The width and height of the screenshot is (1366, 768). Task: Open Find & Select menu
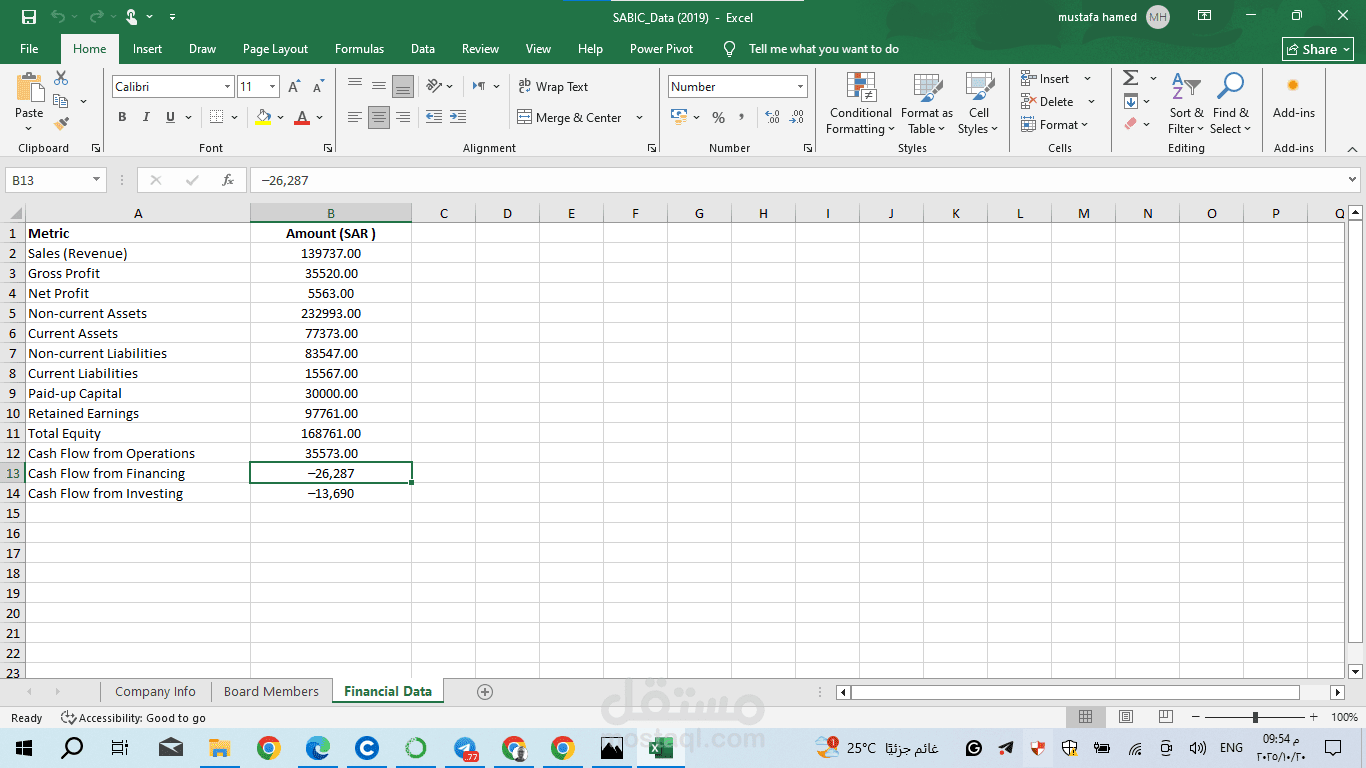point(1230,103)
